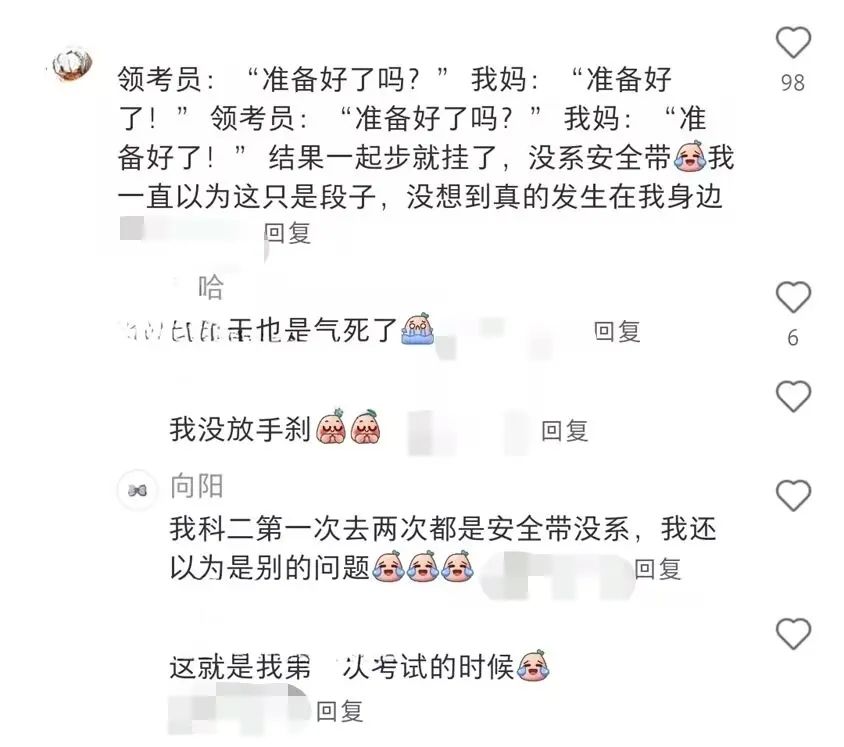Open the top commenter's avatar

click(x=73, y=65)
